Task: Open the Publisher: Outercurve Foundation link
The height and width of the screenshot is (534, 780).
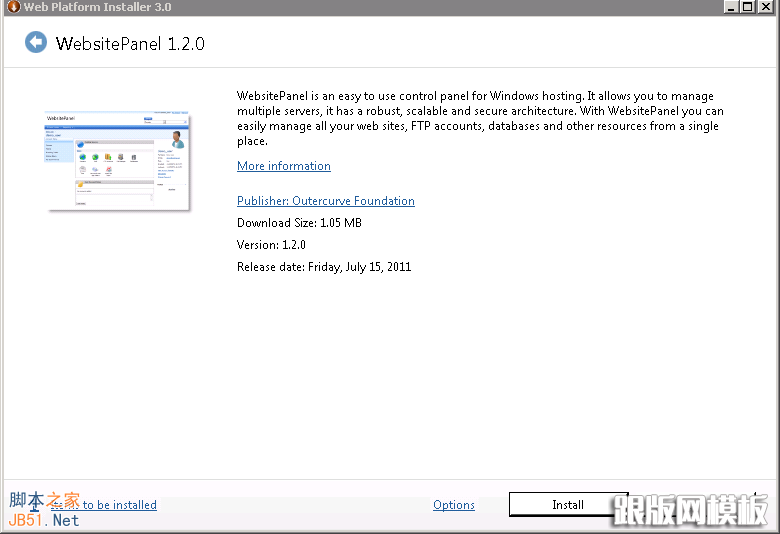Action: [326, 201]
